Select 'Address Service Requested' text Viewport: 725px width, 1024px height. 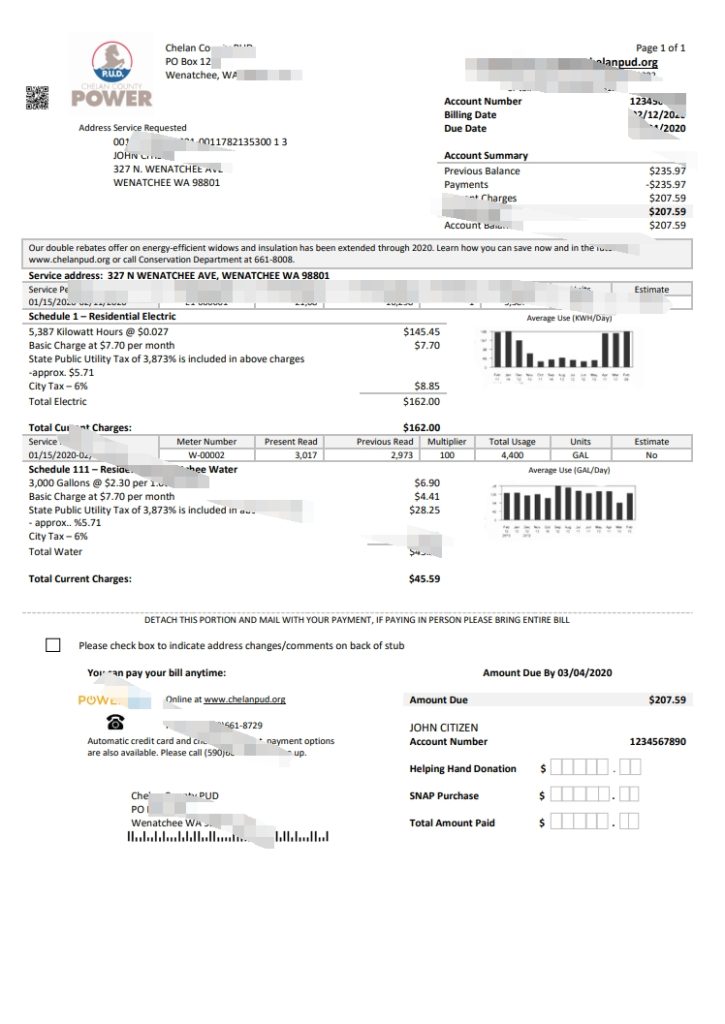click(x=133, y=127)
